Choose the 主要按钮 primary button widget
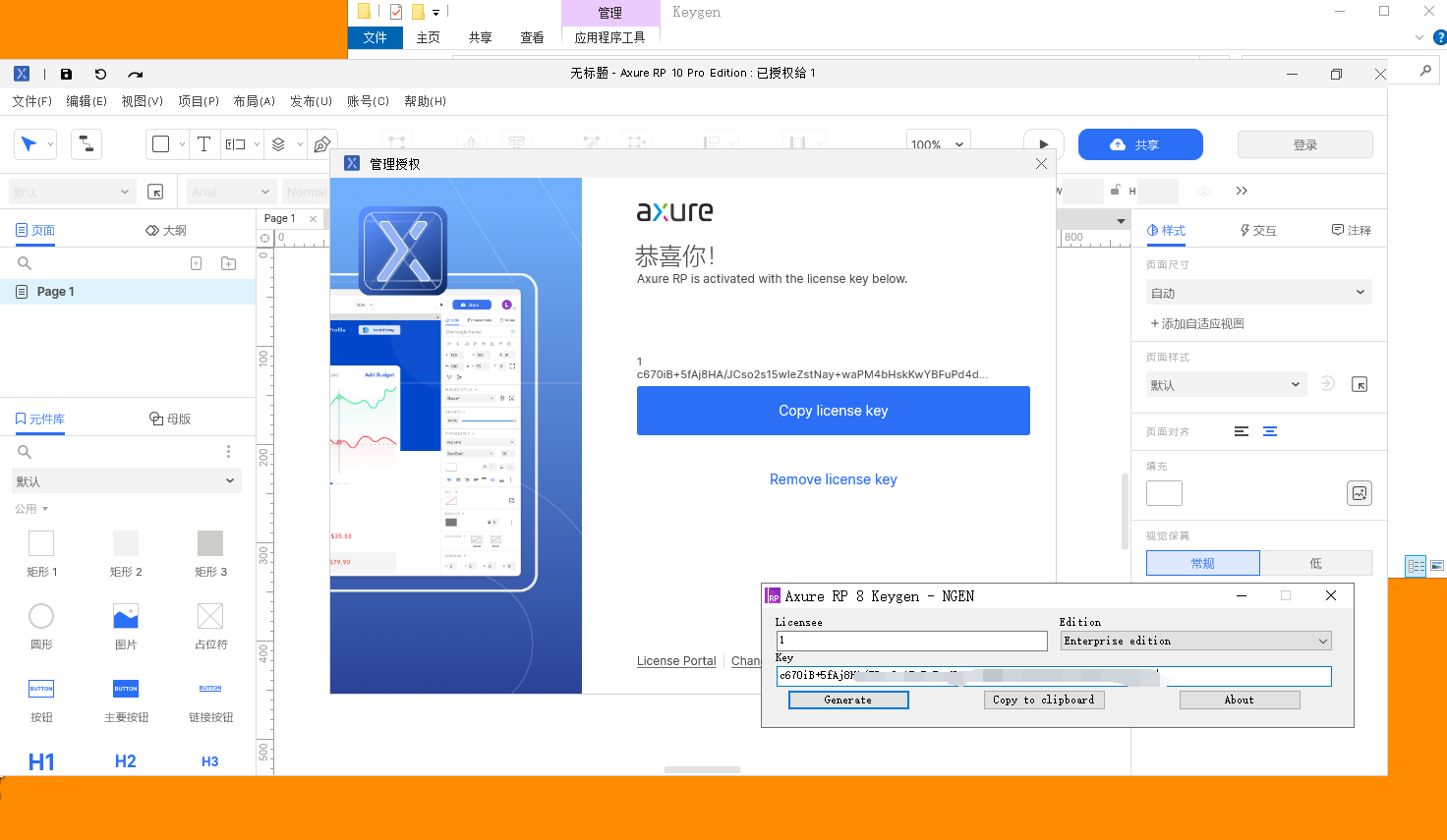The image size is (1447, 840). click(x=126, y=700)
